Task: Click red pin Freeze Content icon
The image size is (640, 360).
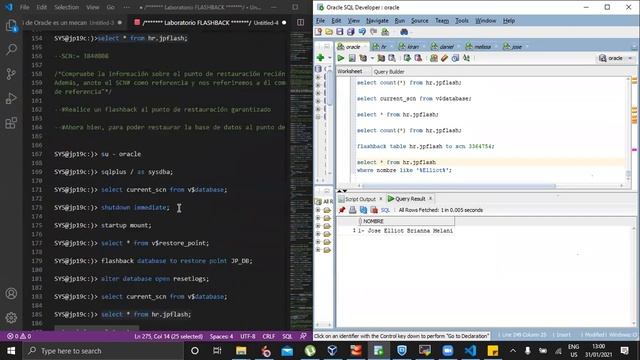Action: (342, 210)
